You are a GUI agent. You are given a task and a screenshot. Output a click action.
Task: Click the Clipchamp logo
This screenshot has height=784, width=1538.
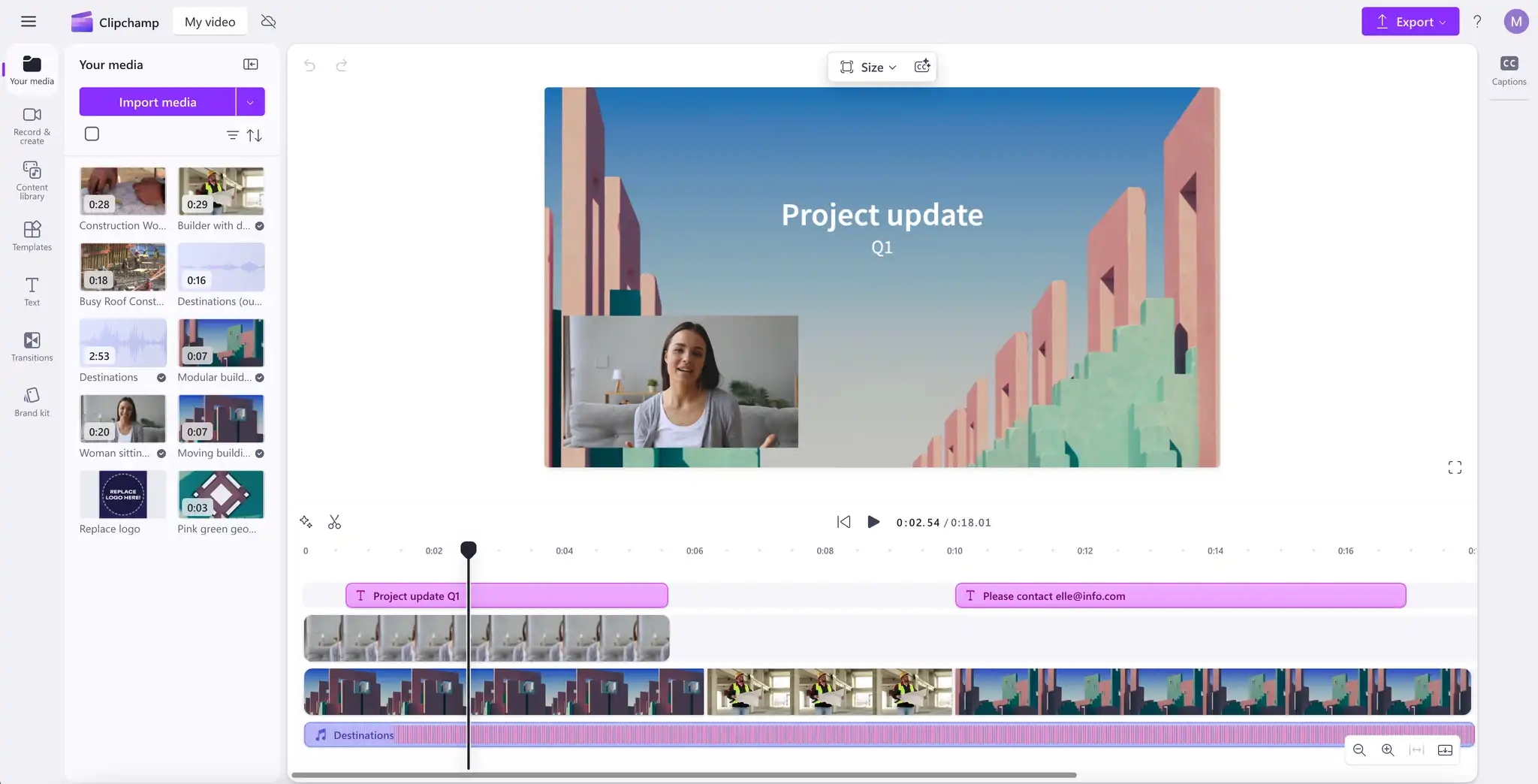coord(114,22)
